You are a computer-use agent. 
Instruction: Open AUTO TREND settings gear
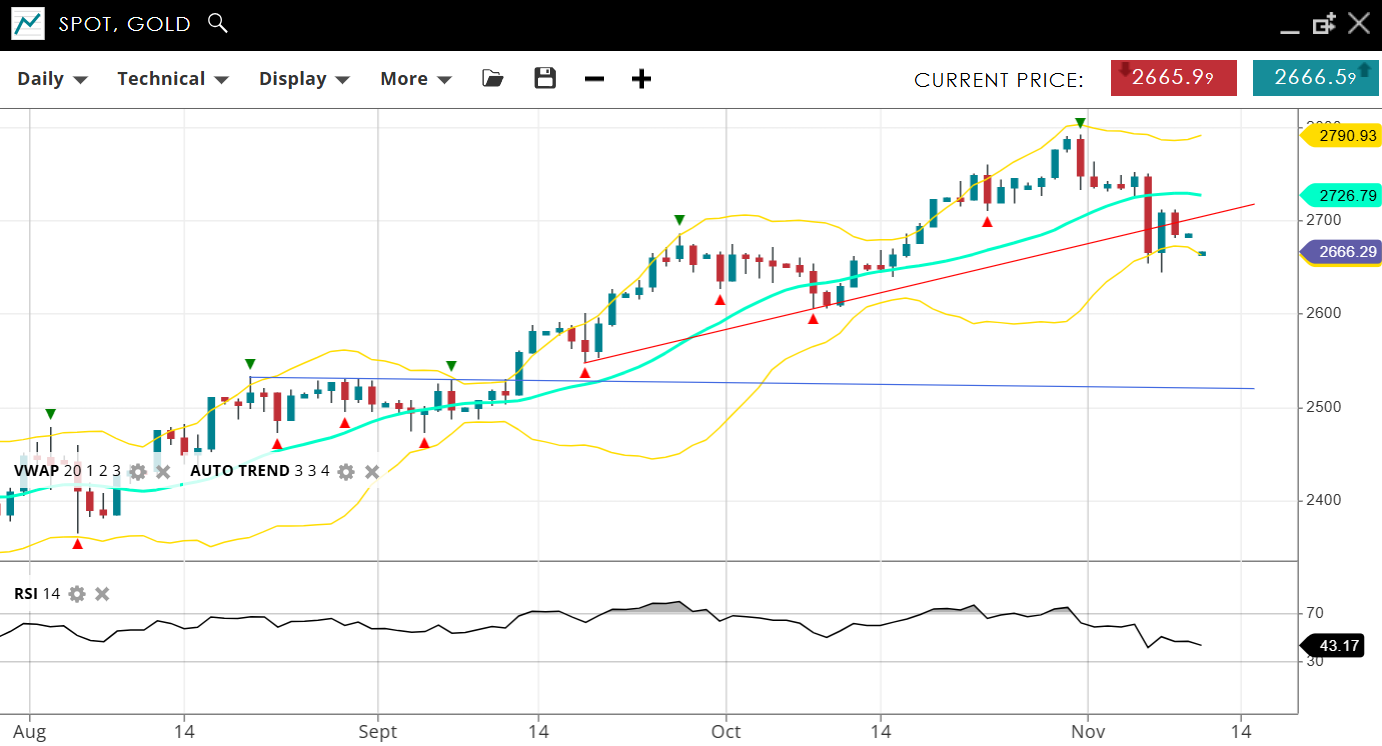tap(346, 471)
